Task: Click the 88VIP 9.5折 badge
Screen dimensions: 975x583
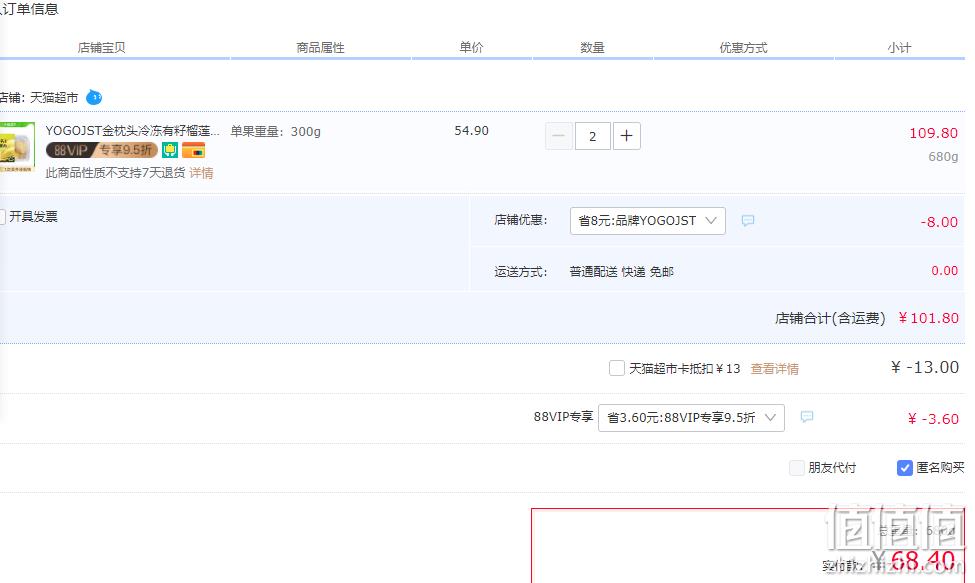Action: point(101,150)
